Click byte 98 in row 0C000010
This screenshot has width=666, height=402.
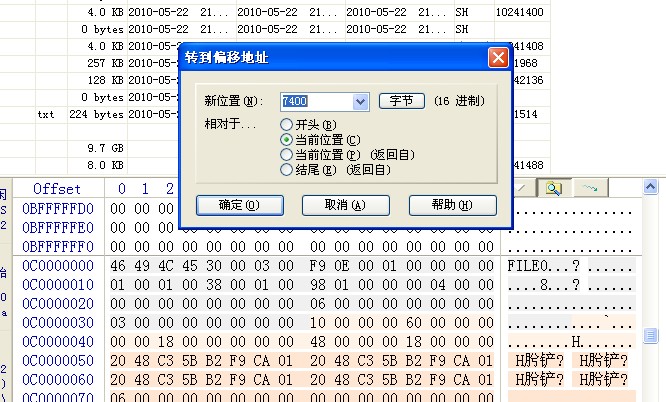click(318, 284)
